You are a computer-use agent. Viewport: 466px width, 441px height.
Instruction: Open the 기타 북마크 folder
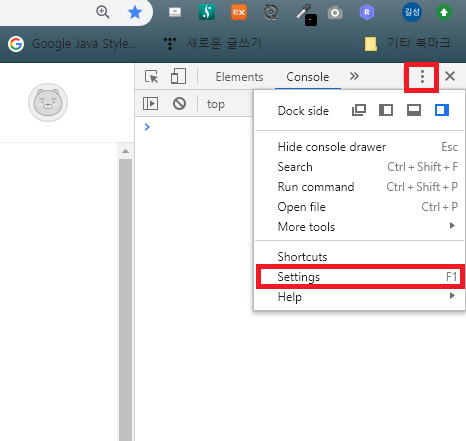(407, 44)
